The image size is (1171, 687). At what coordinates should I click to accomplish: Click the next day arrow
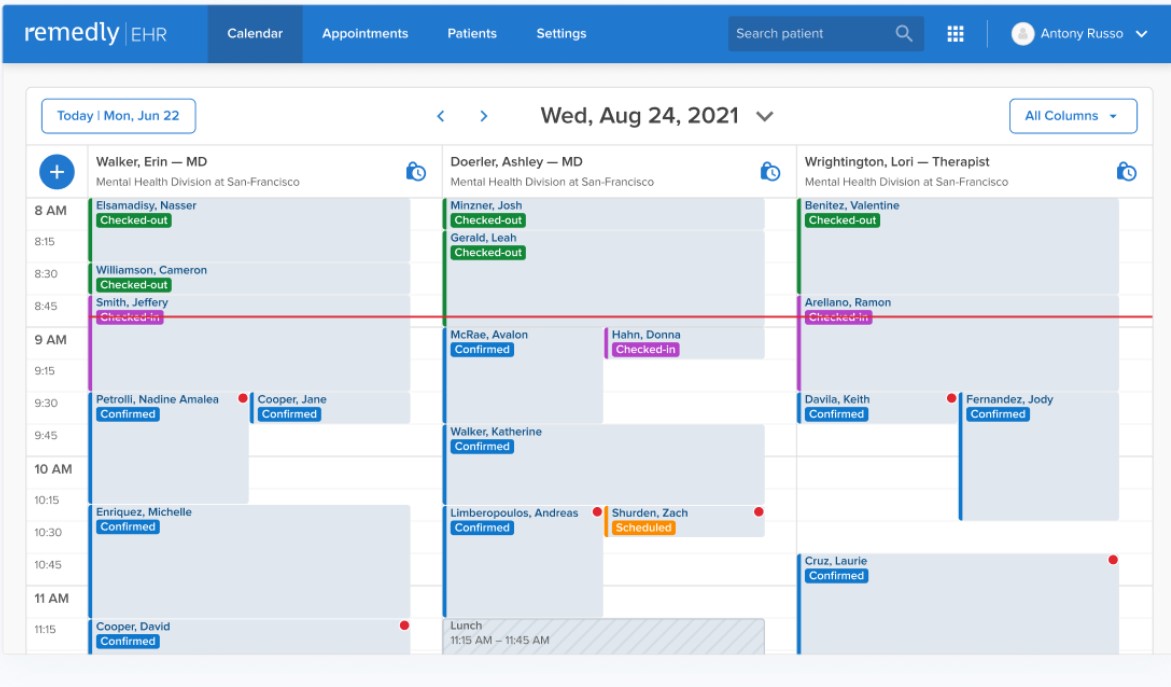click(x=483, y=115)
